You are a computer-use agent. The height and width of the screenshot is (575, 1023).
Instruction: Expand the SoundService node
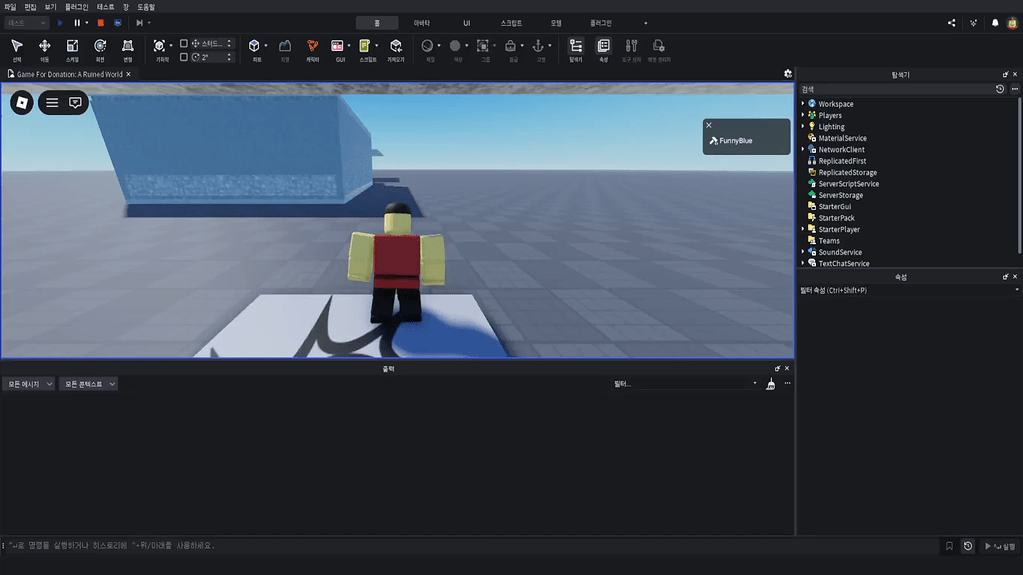(803, 252)
